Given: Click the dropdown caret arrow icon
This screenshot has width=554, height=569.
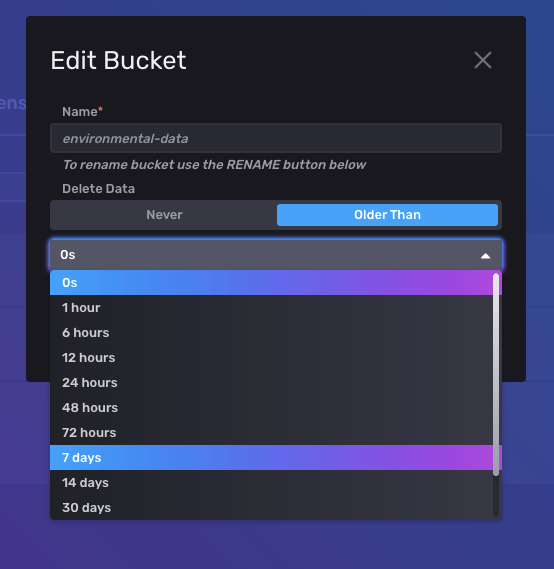Looking at the screenshot, I should point(485,256).
